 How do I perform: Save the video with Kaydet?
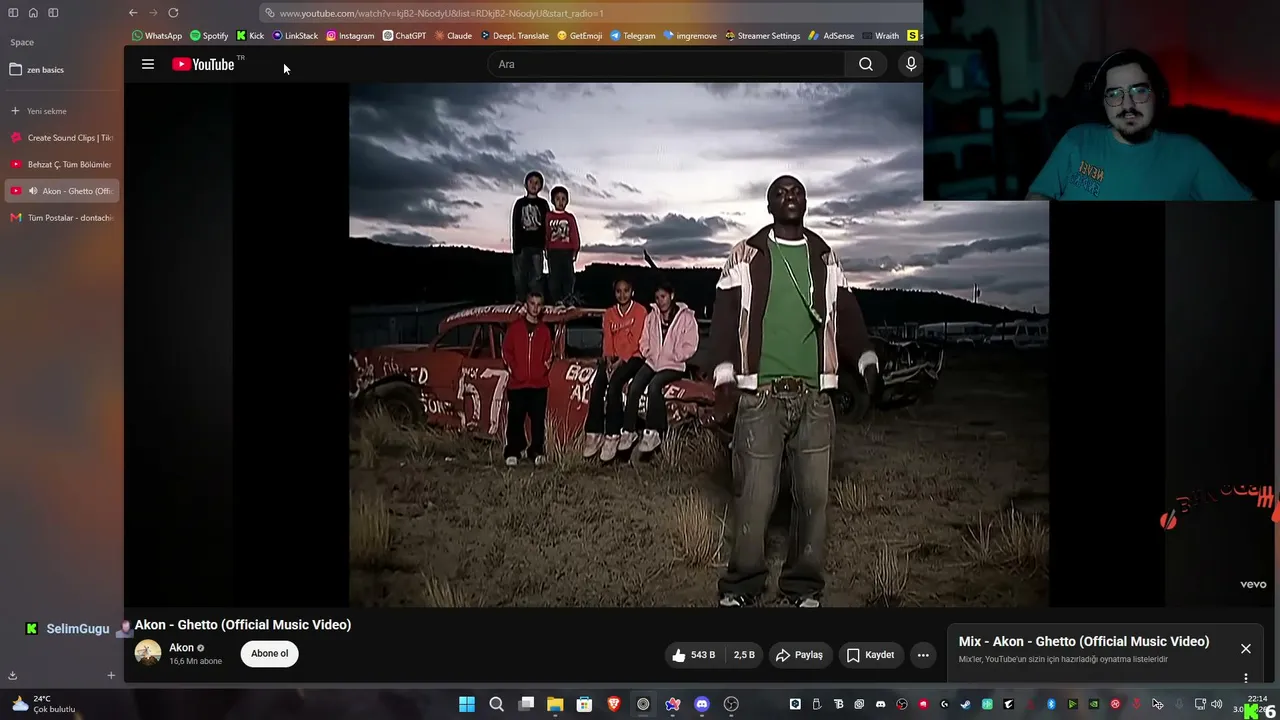click(870, 655)
